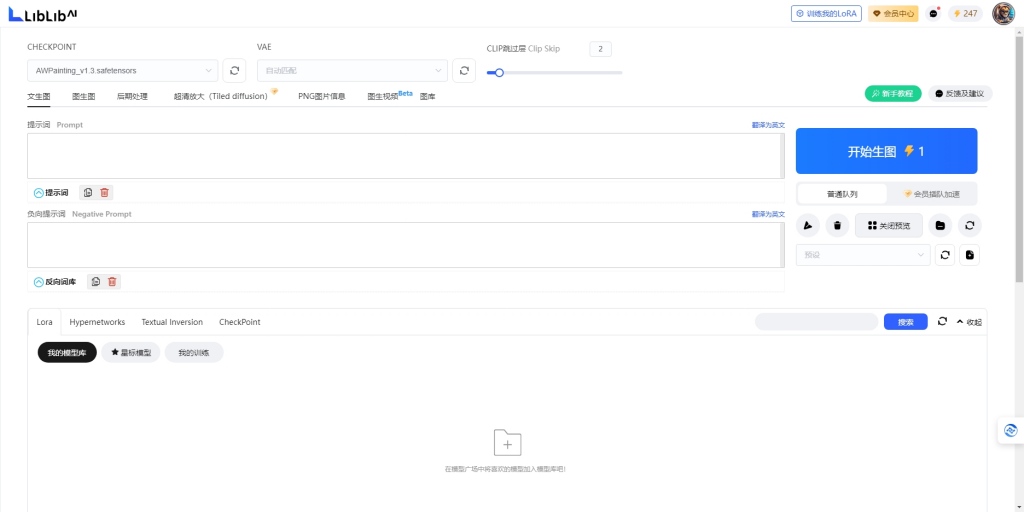Select the 普通队列 queue option
This screenshot has height=512, width=1024.
tap(842, 194)
